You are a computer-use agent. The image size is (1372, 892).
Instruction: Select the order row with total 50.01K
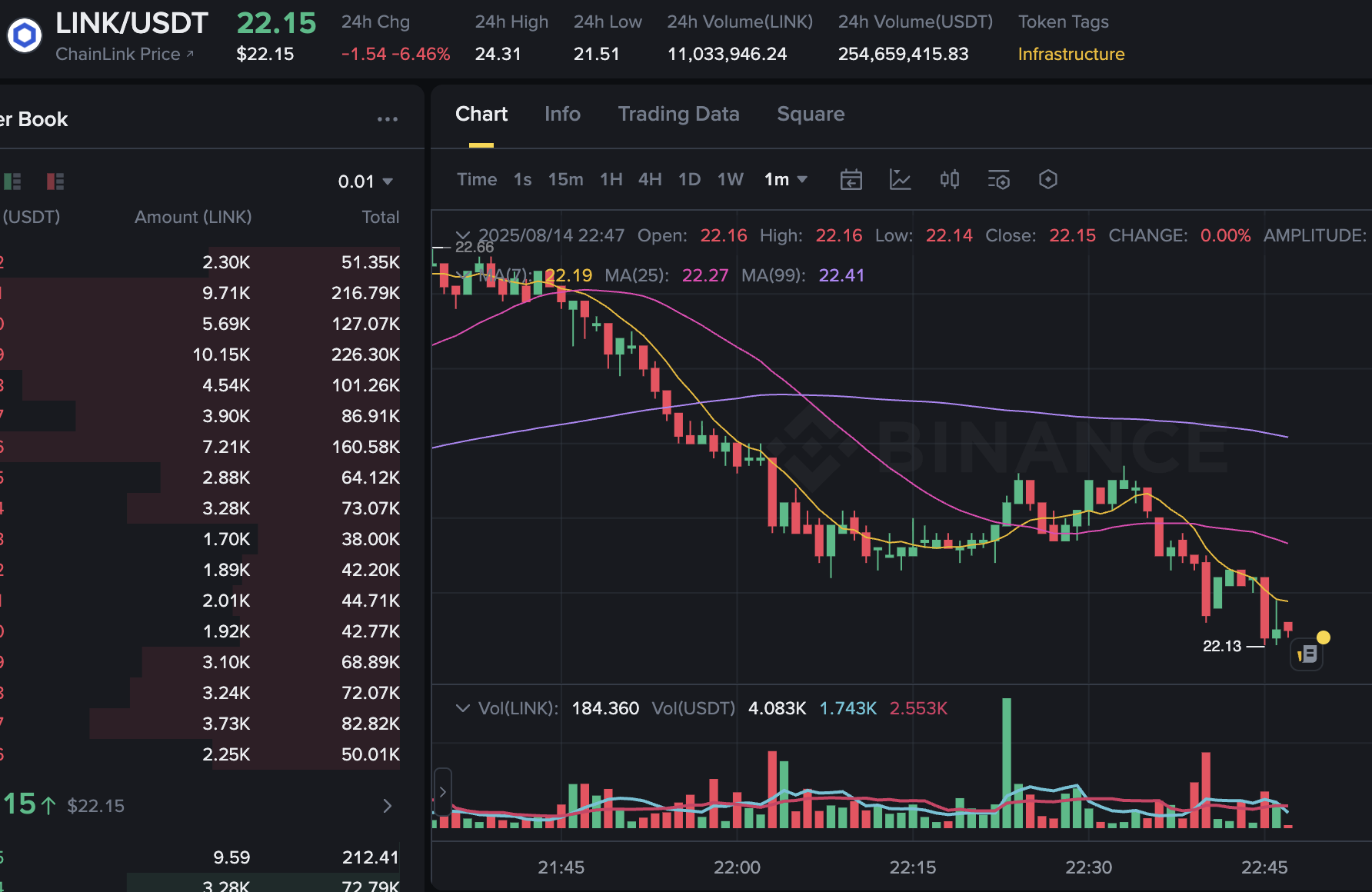pyautogui.click(x=200, y=754)
